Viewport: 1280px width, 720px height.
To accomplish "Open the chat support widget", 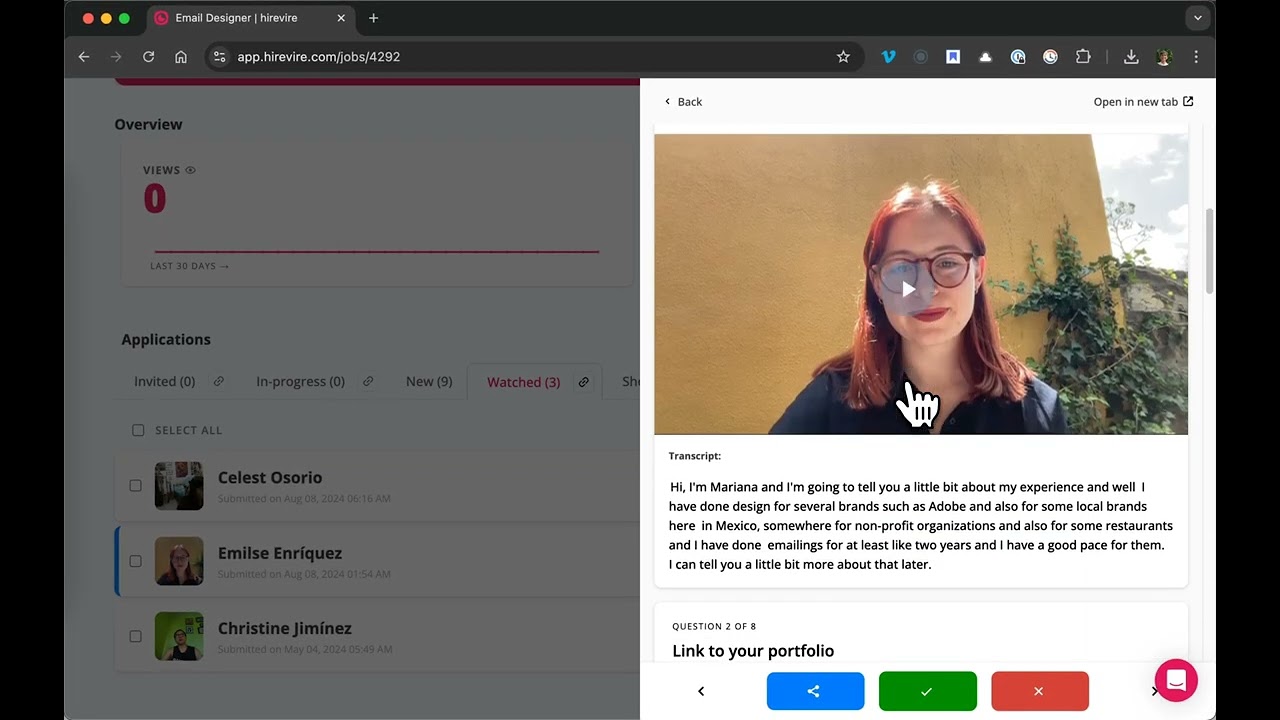I will coord(1176,681).
